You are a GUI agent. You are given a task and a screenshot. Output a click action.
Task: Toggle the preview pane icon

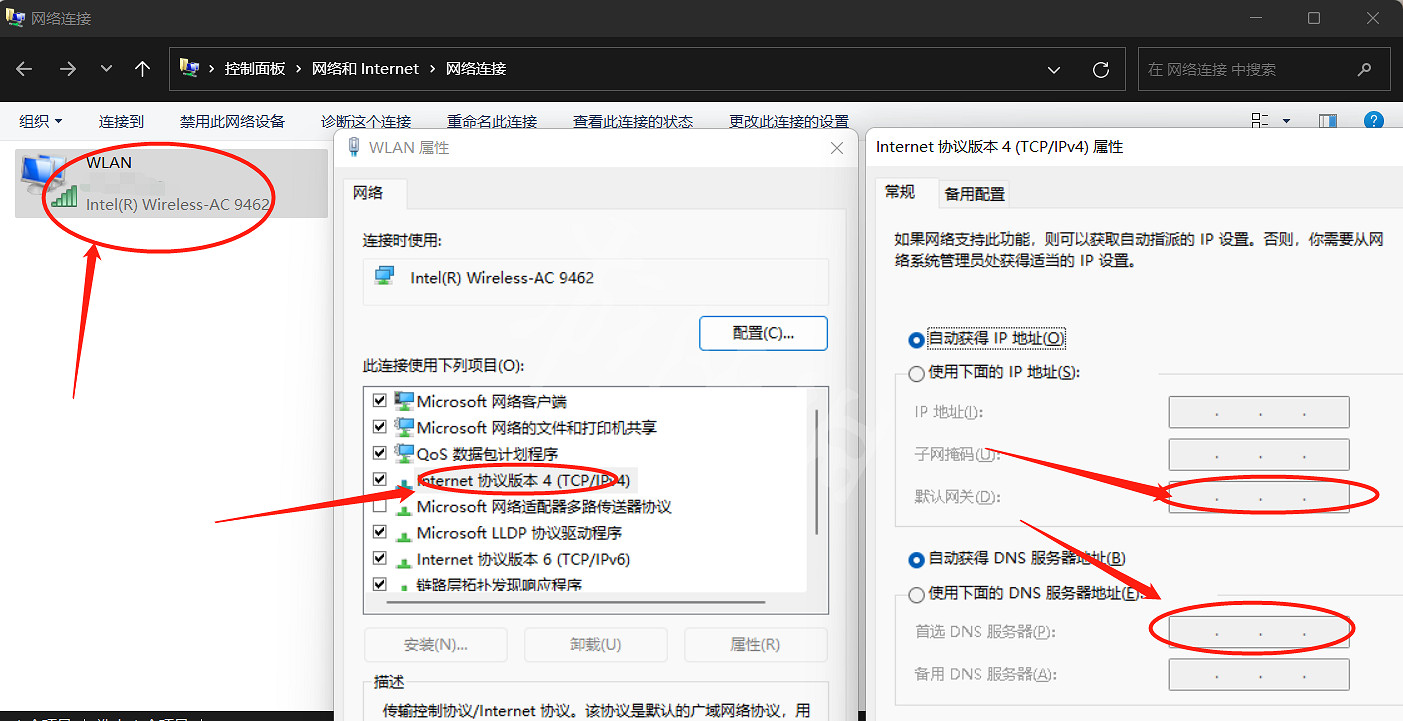pos(1327,121)
